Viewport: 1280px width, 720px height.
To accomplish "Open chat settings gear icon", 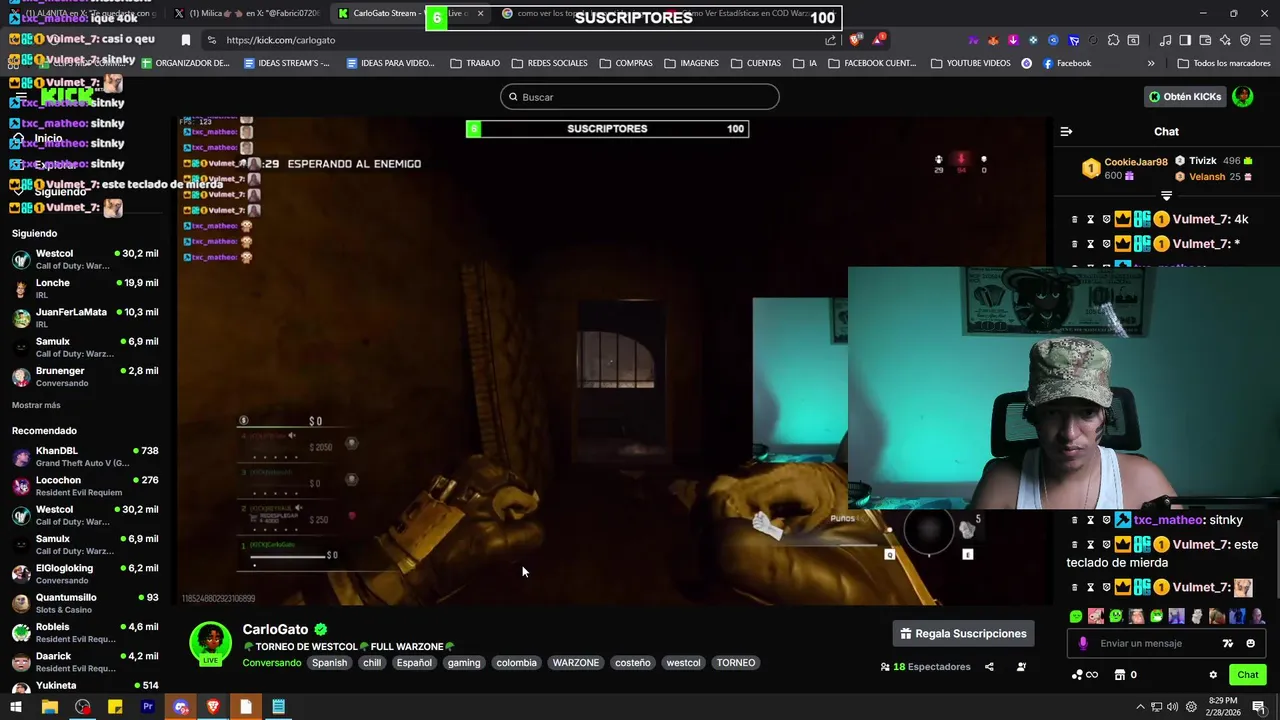I will pyautogui.click(x=1213, y=675).
